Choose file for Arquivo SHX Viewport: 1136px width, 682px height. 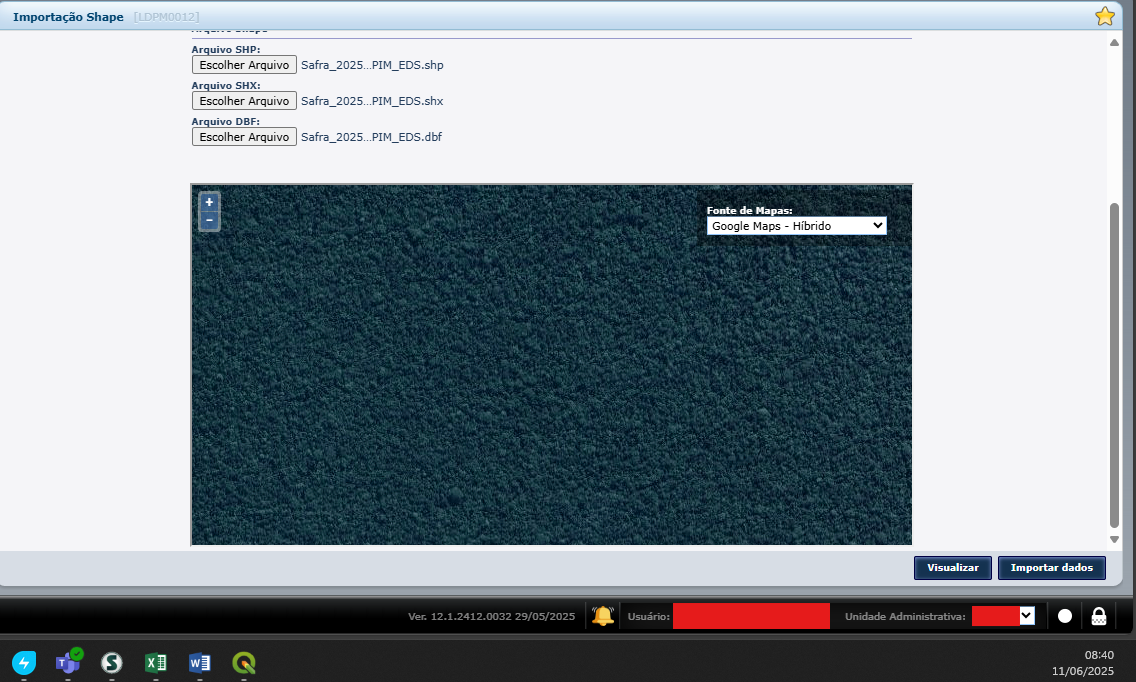(x=244, y=101)
